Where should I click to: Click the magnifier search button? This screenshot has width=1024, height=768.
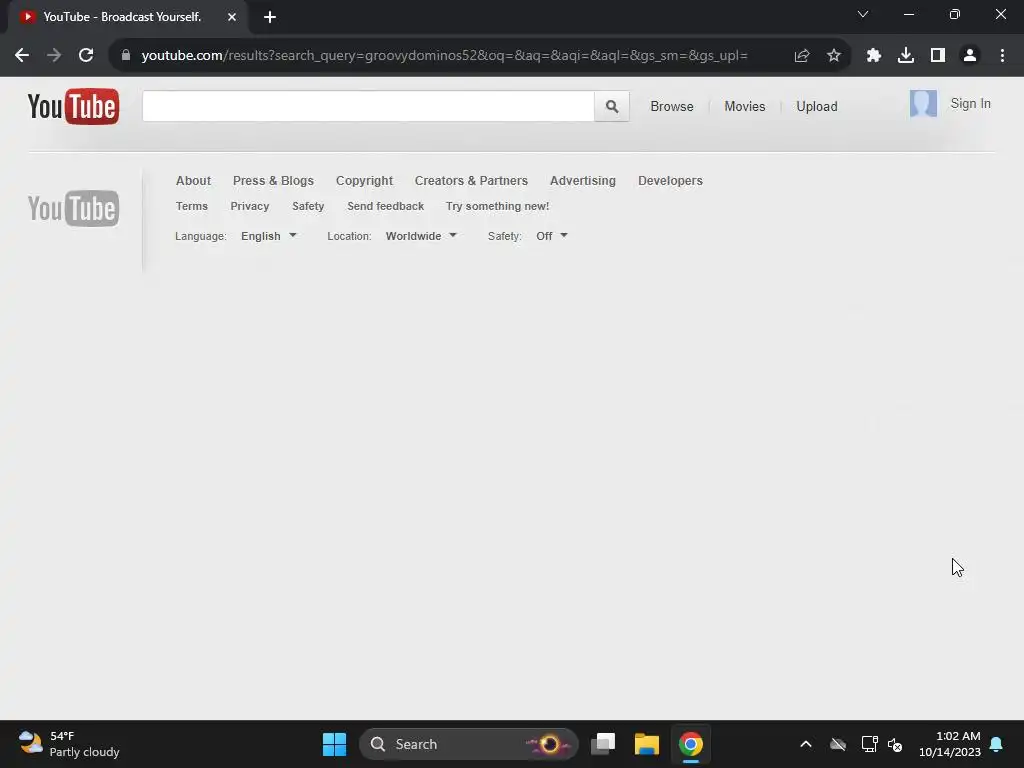coord(612,106)
